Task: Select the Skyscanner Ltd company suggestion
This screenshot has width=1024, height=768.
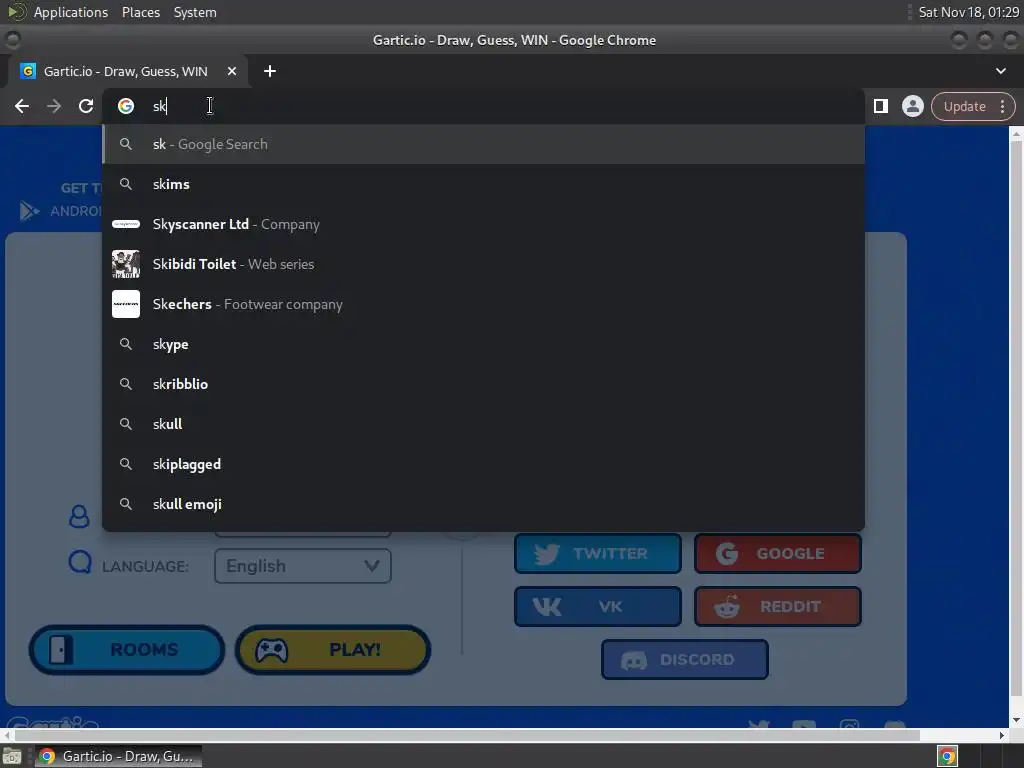Action: [x=484, y=224]
